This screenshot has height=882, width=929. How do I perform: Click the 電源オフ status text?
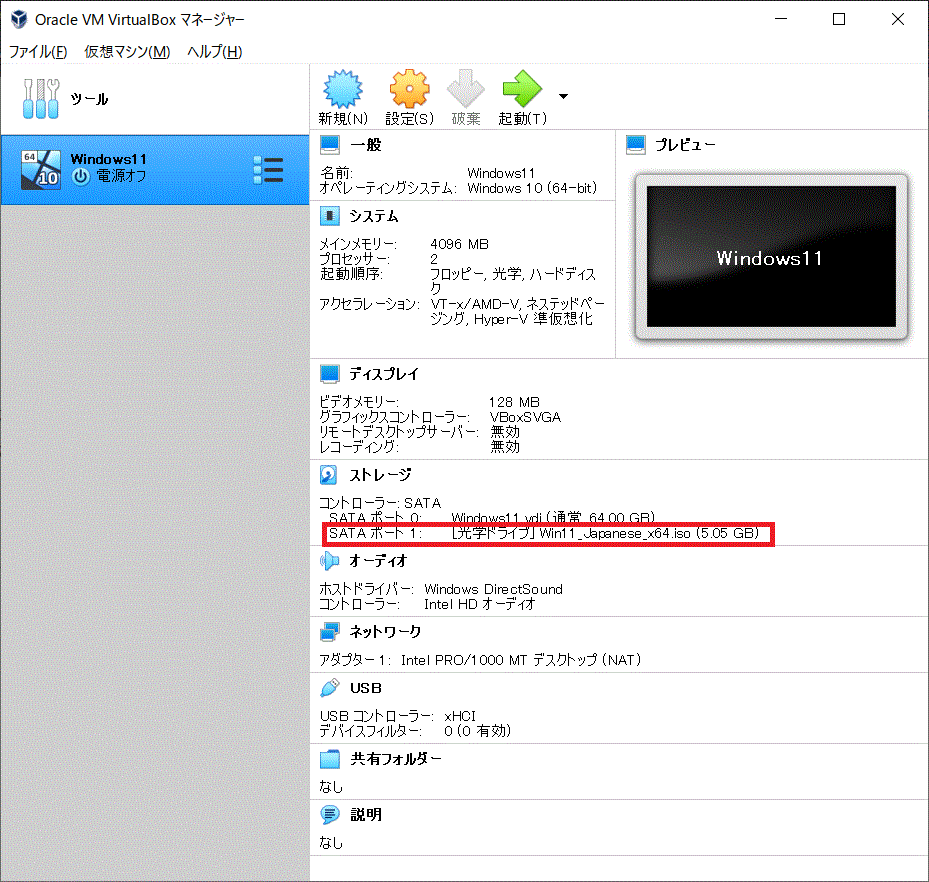[x=121, y=177]
